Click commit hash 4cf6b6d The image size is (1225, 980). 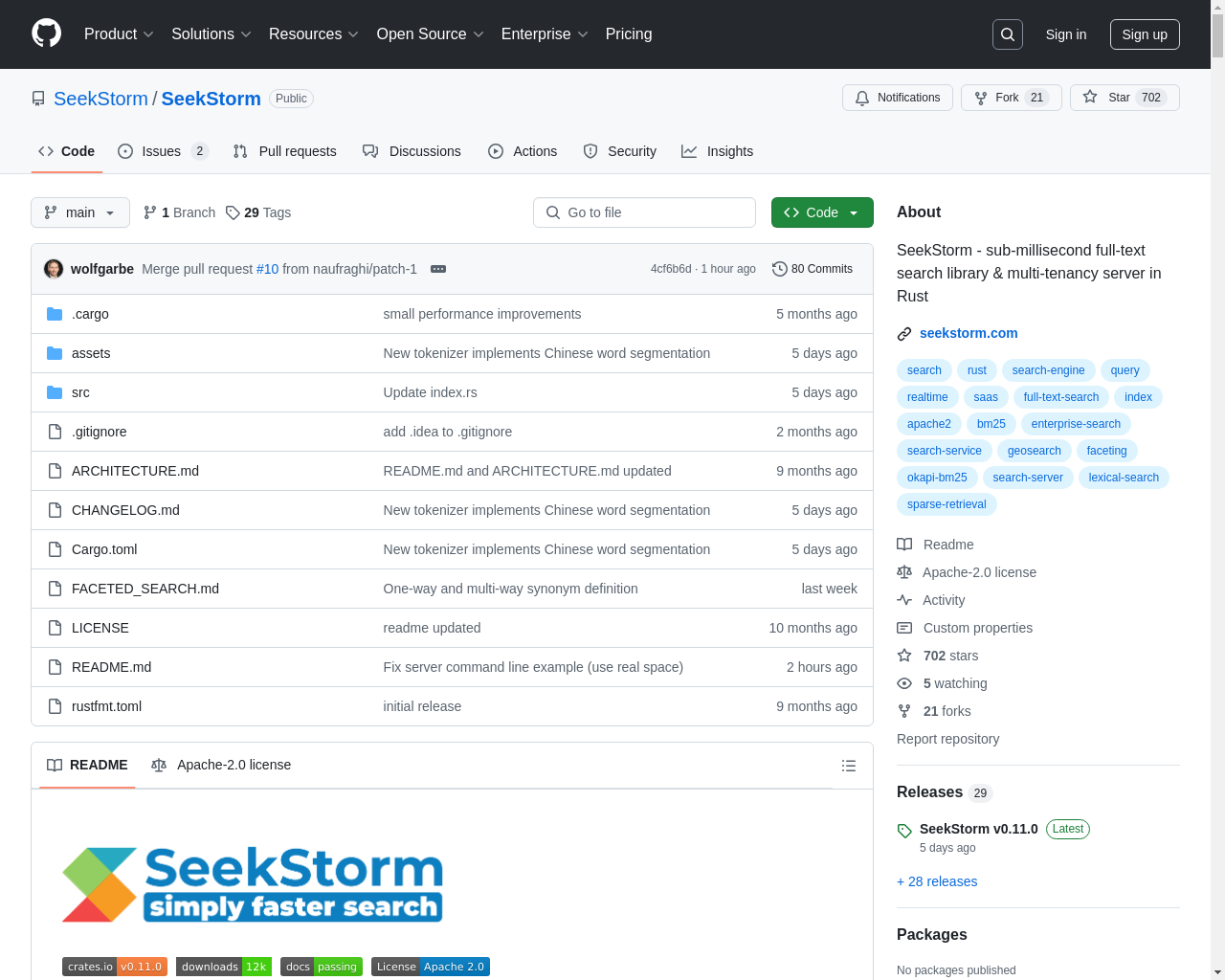pyautogui.click(x=671, y=269)
